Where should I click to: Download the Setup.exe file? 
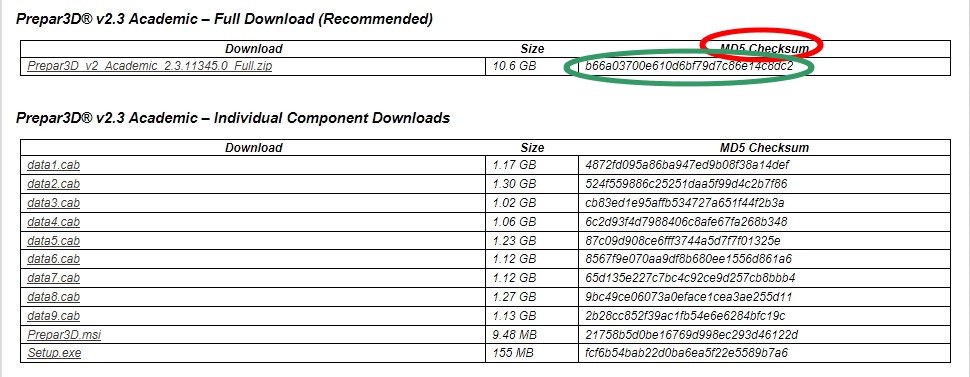click(x=54, y=353)
